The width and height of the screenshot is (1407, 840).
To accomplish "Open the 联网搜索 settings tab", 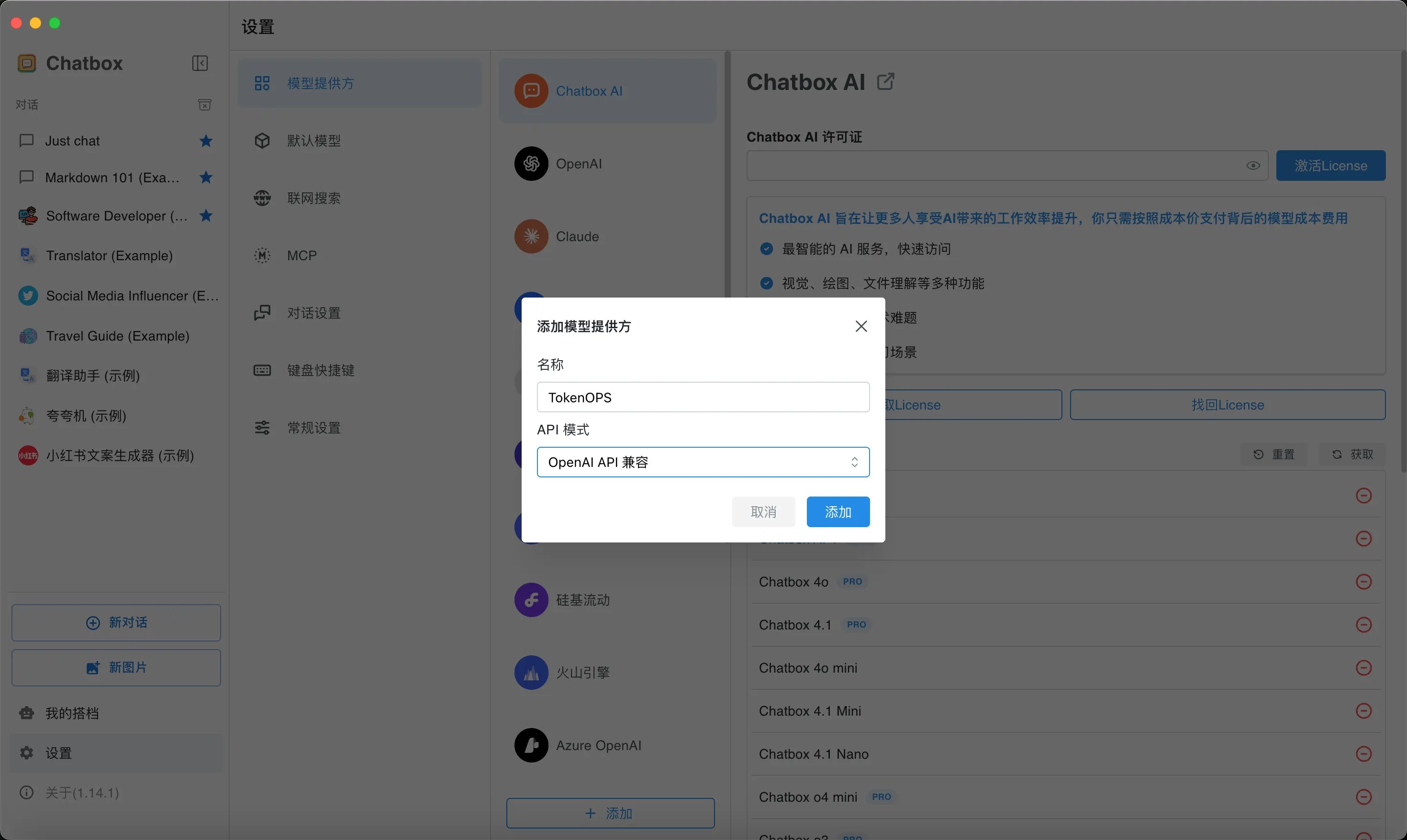I will click(x=359, y=198).
